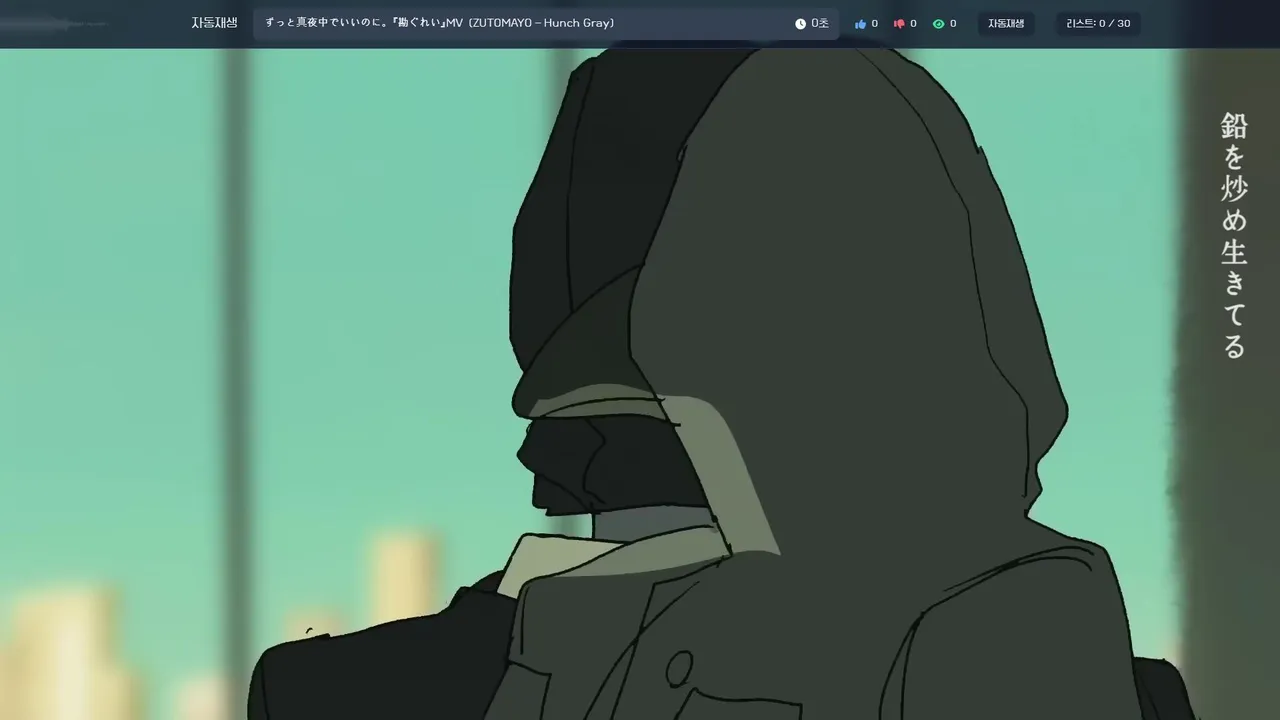The image size is (1280, 720).
Task: Open the 리스트: 0 / 30 playlist button
Action: pos(1098,24)
